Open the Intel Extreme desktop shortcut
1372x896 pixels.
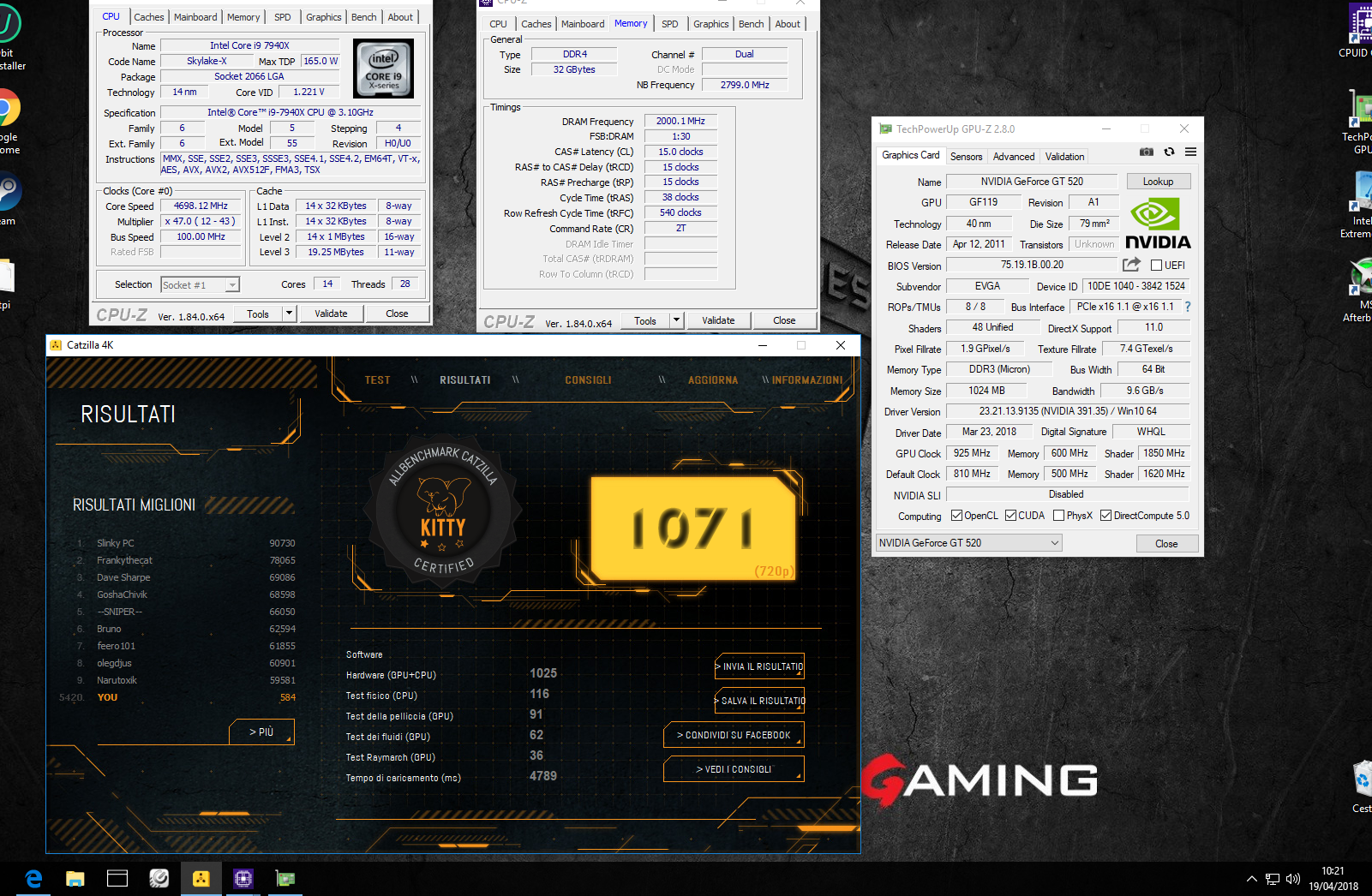[1359, 206]
